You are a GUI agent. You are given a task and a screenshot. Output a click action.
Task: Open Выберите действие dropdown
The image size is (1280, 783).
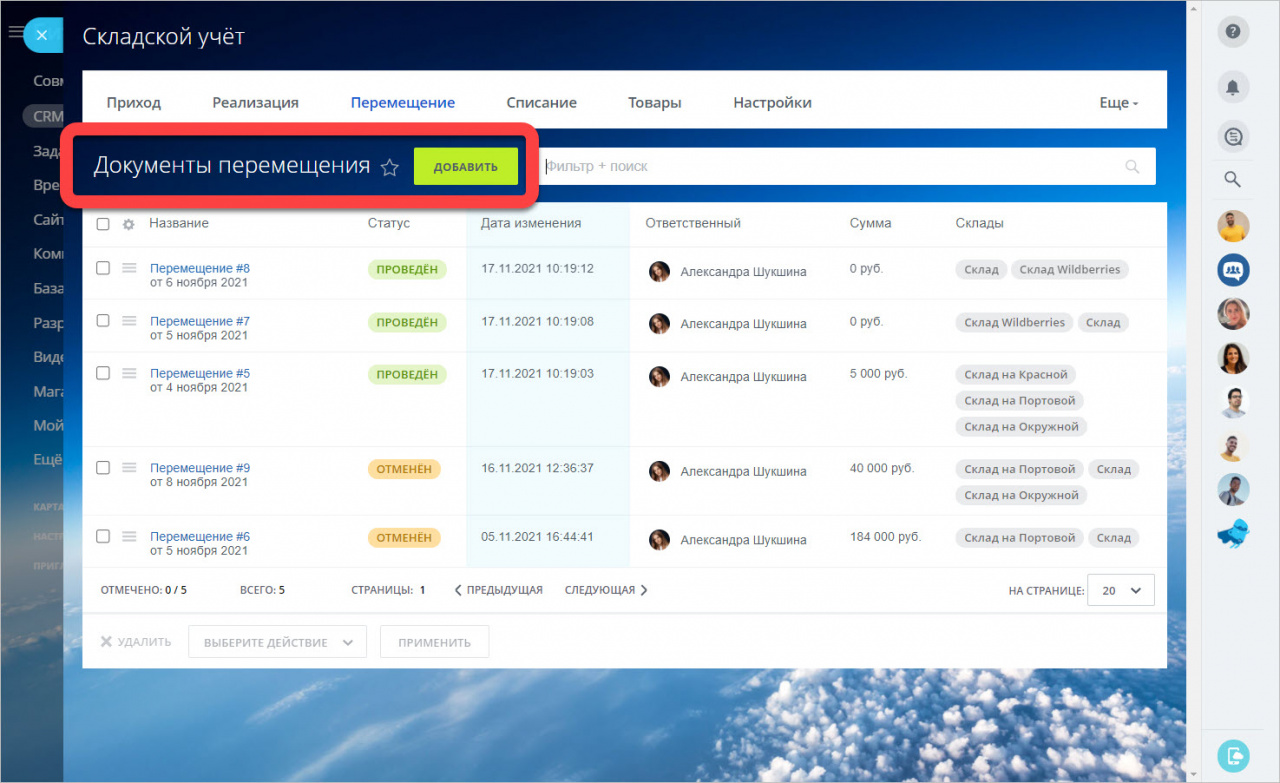coord(277,642)
